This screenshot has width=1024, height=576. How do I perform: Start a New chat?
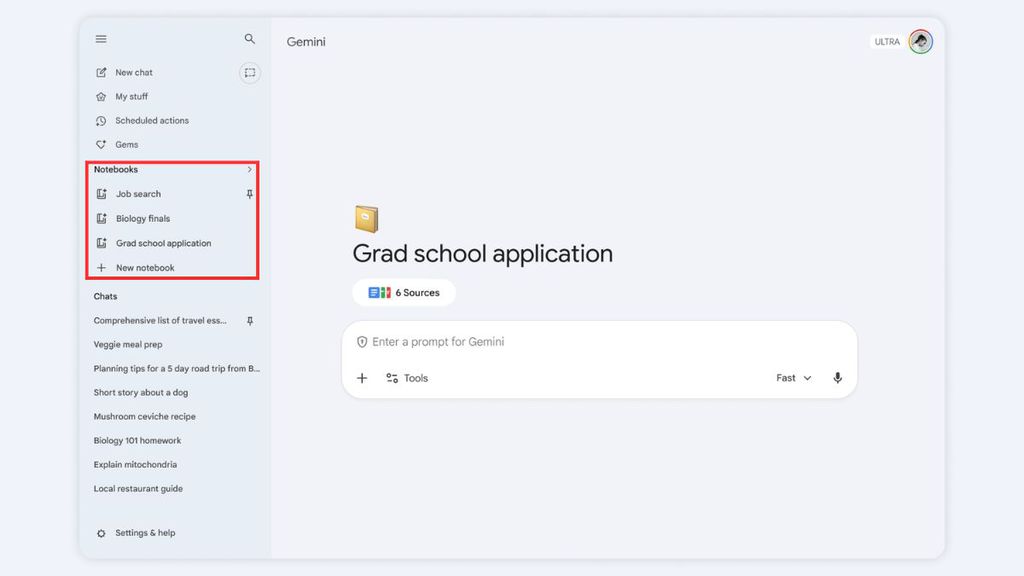133,73
